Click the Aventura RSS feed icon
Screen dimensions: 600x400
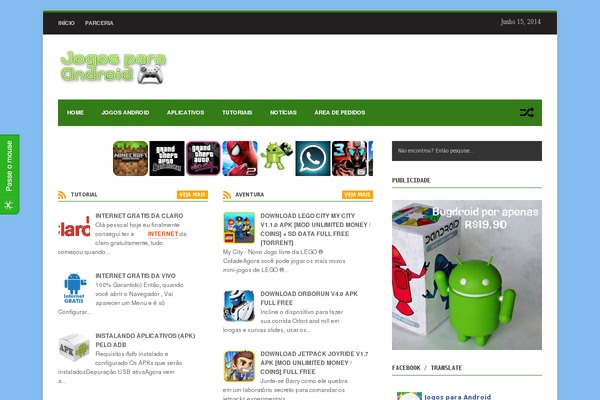coord(227,195)
